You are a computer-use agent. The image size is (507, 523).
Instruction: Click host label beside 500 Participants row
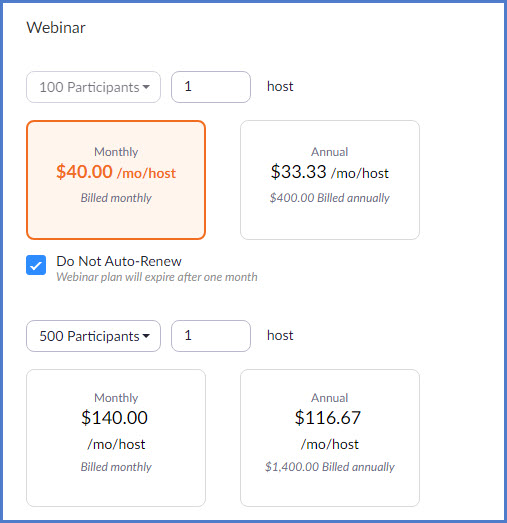click(x=280, y=335)
